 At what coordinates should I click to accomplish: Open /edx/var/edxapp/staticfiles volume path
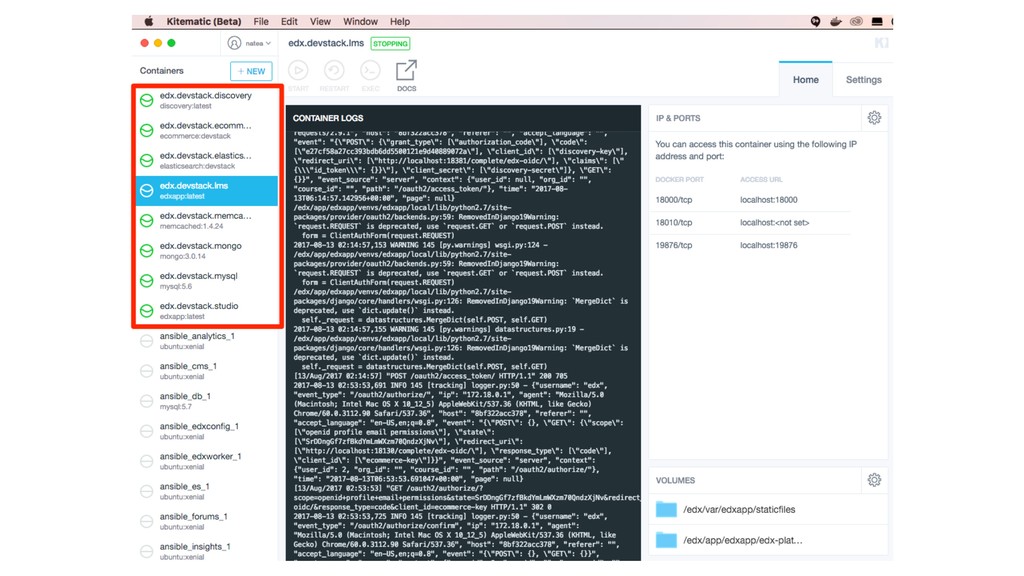point(739,509)
